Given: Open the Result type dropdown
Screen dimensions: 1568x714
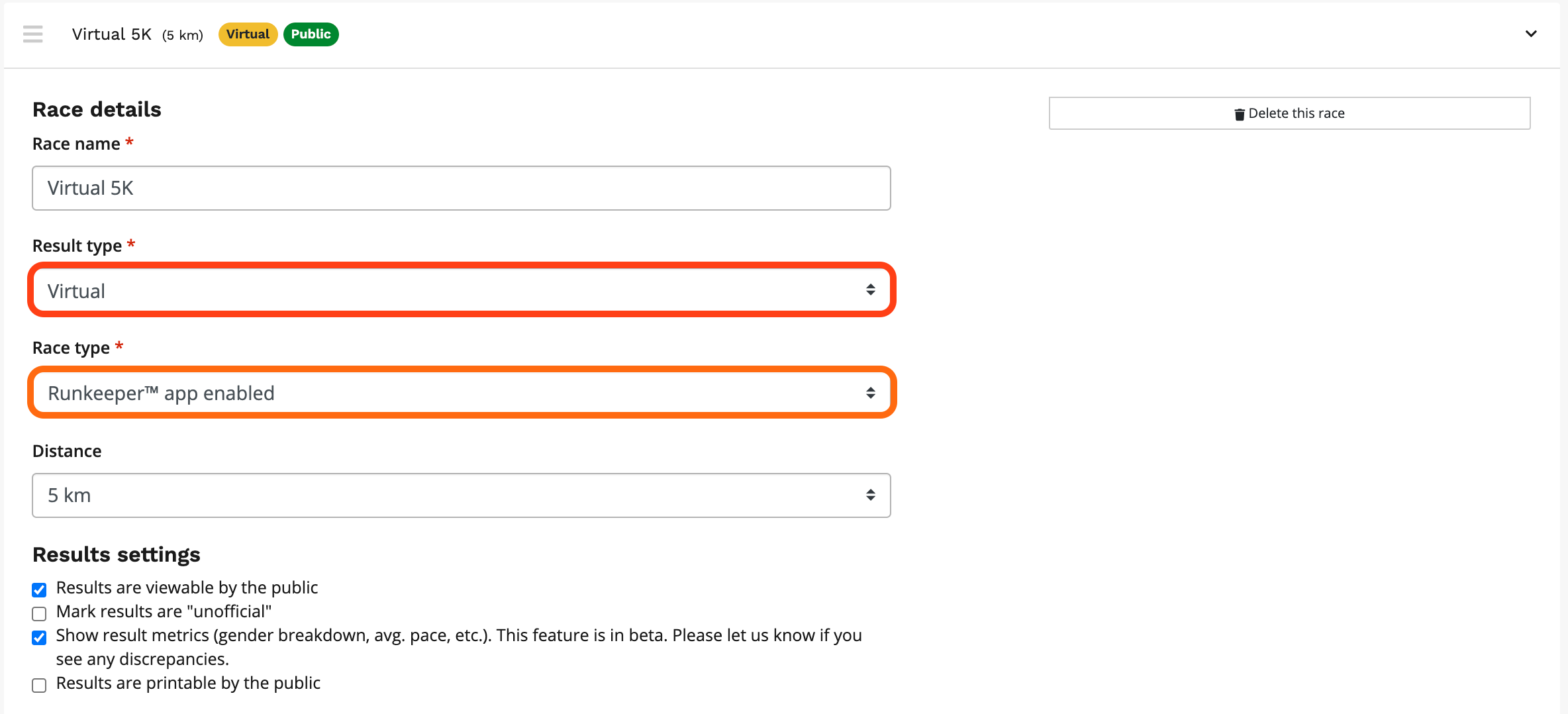Looking at the screenshot, I should (x=461, y=290).
